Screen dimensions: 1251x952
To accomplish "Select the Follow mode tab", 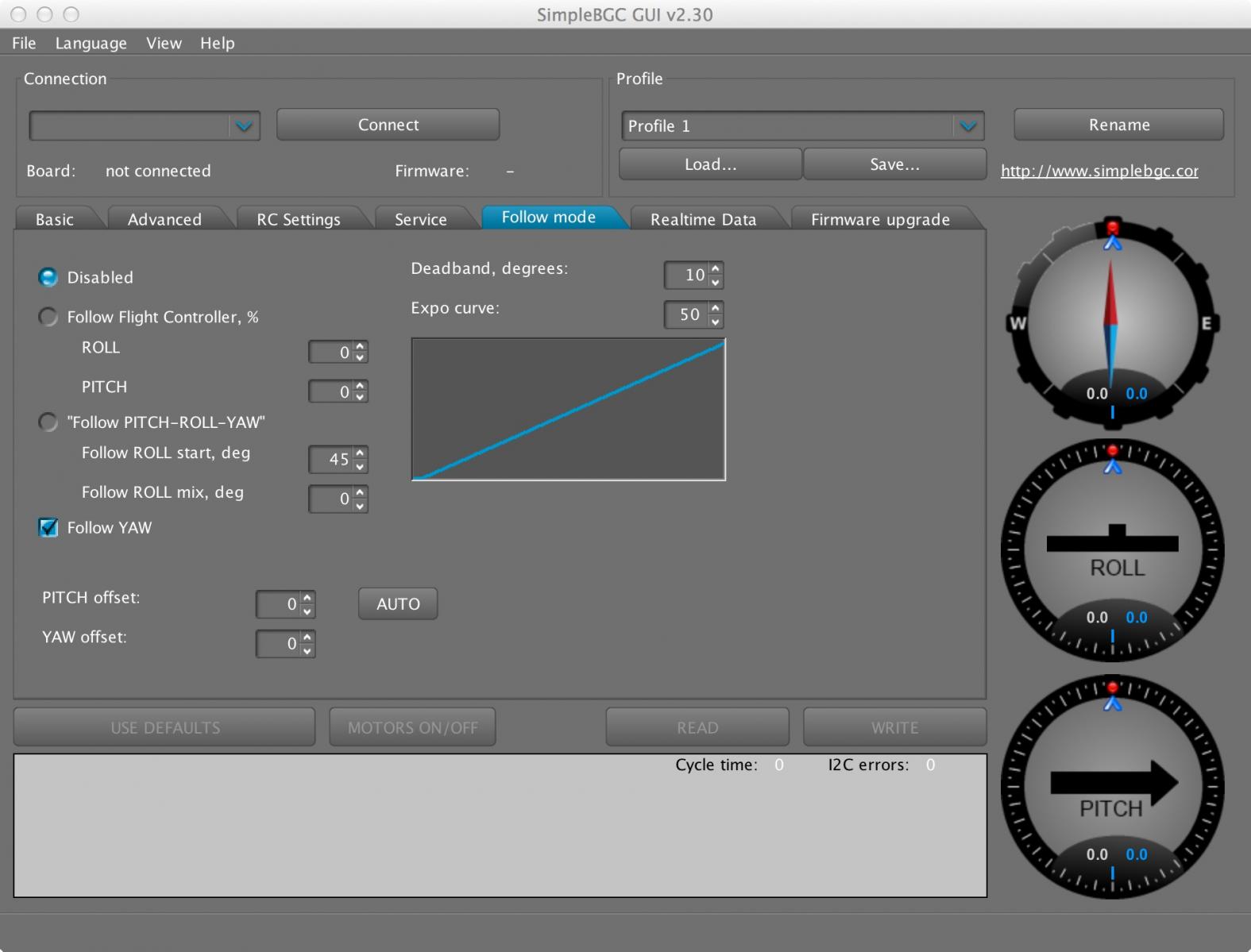I will [x=549, y=217].
